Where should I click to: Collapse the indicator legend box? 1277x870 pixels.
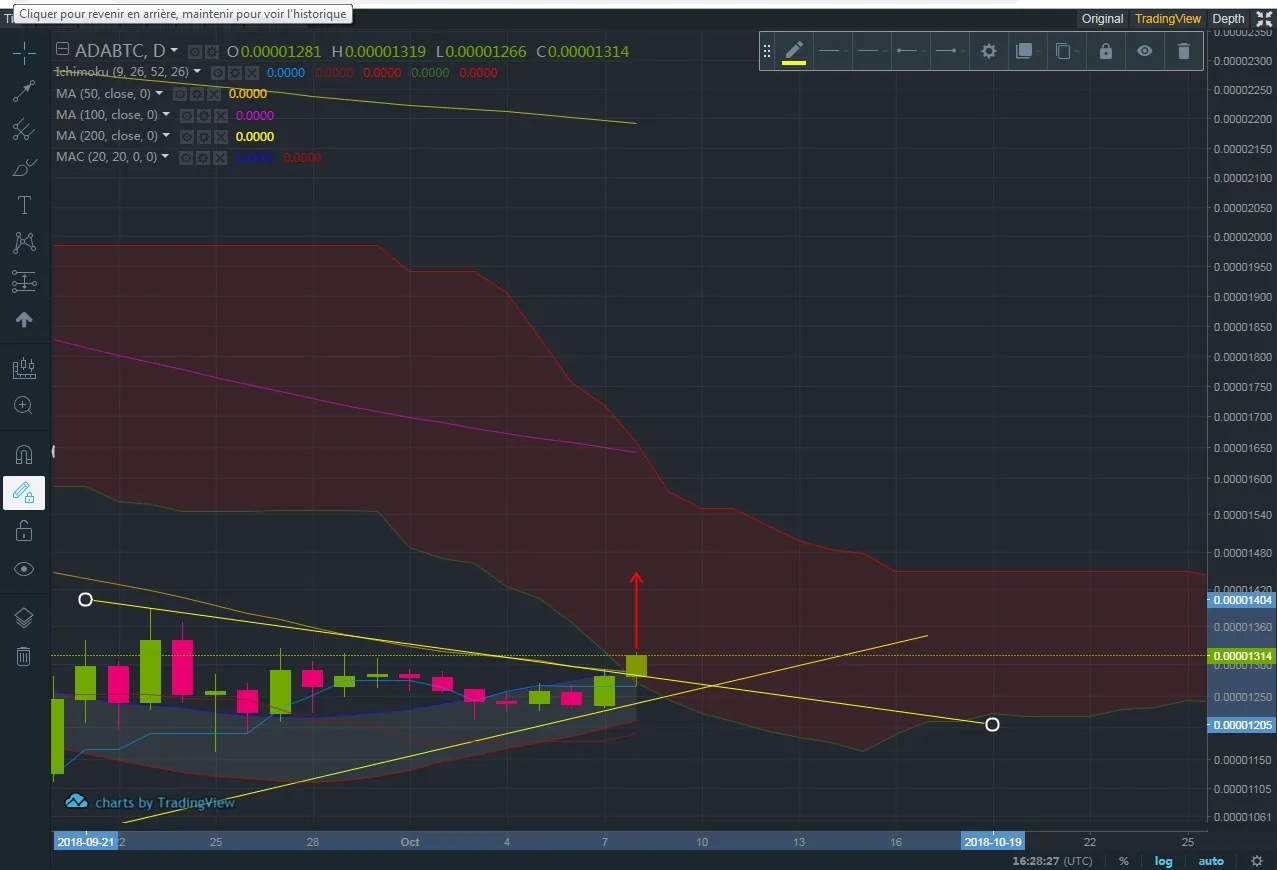pyautogui.click(x=64, y=50)
